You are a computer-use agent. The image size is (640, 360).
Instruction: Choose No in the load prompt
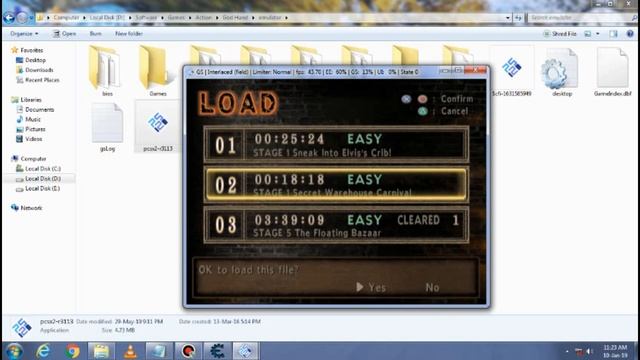click(x=432, y=287)
